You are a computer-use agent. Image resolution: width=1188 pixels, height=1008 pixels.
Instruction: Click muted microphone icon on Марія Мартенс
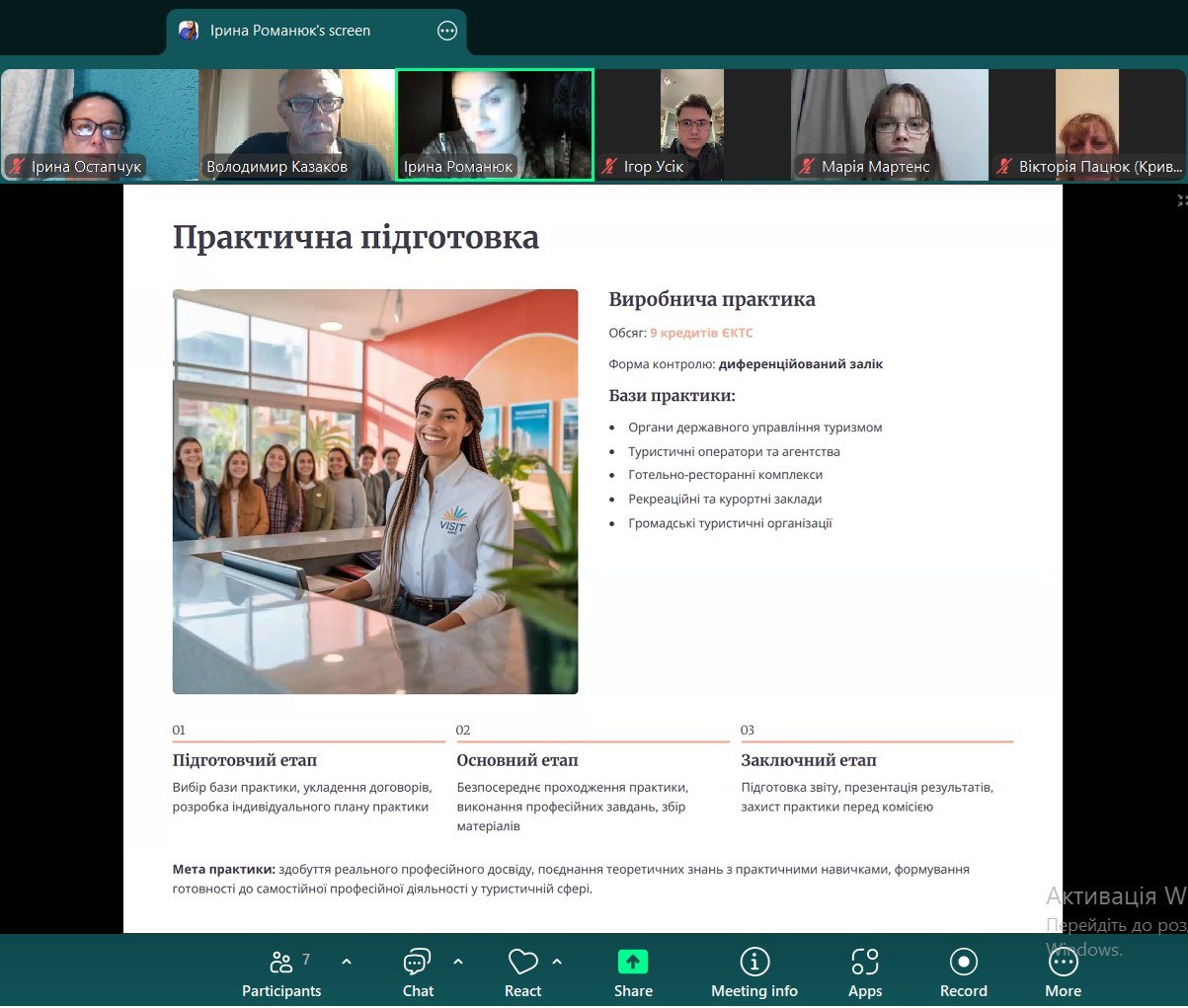[x=807, y=167]
